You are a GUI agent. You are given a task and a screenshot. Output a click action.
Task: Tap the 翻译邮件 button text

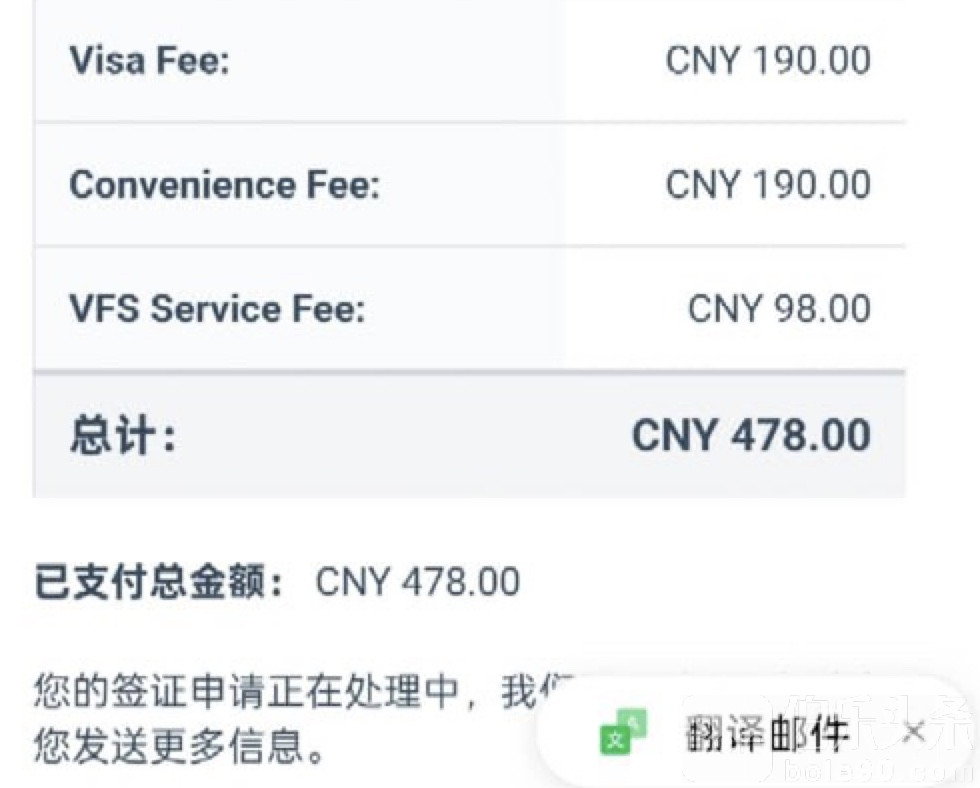[x=767, y=735]
